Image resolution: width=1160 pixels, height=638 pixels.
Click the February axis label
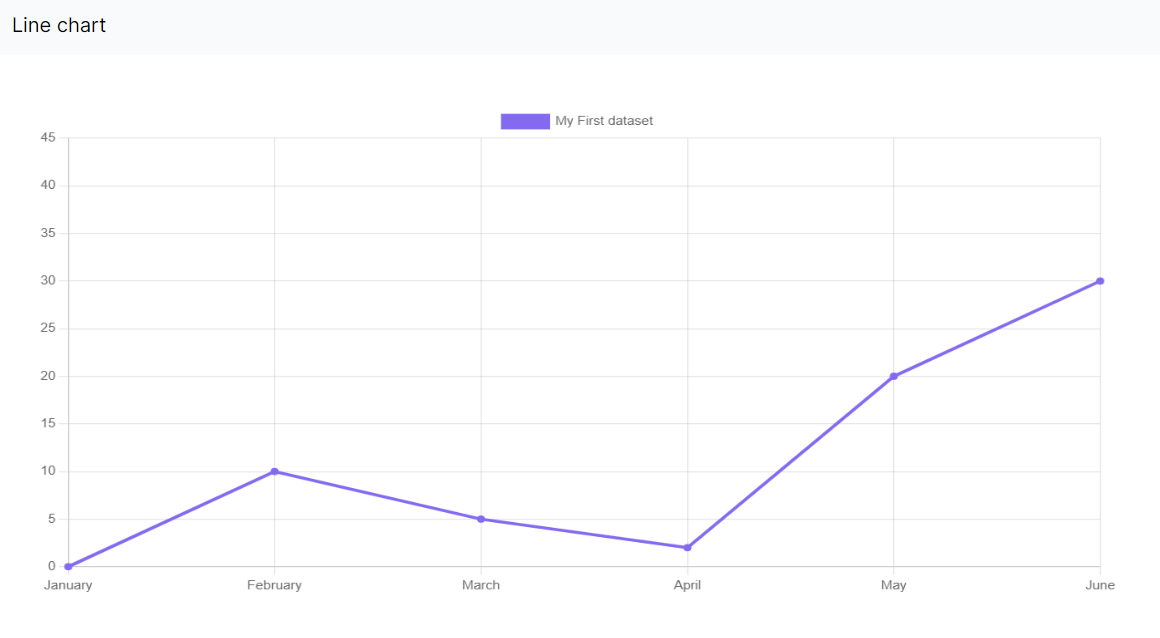(x=274, y=585)
